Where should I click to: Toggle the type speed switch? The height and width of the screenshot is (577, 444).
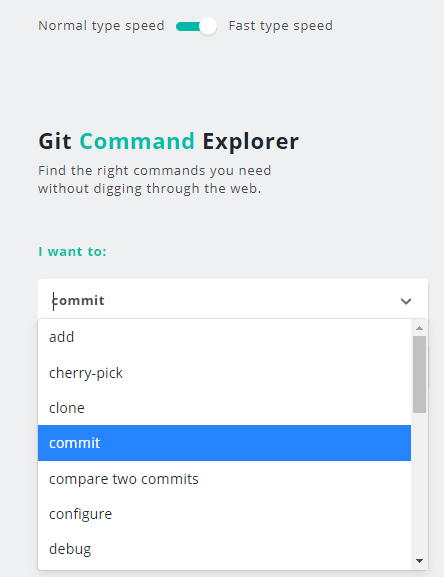coord(196,26)
